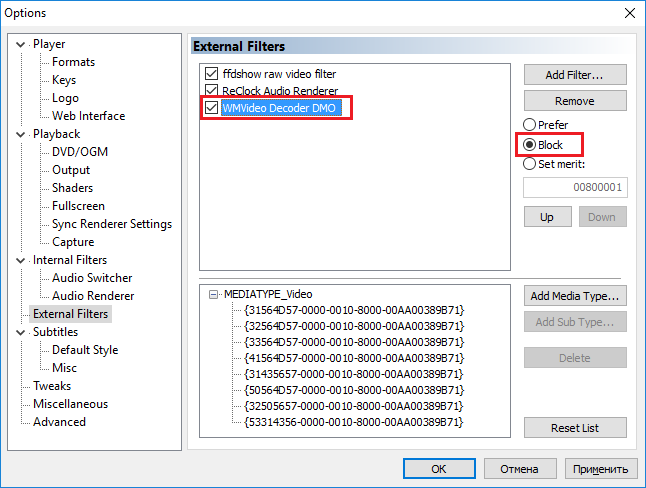The width and height of the screenshot is (646, 488).
Task: Select the Web Interface item
Action: 88,116
